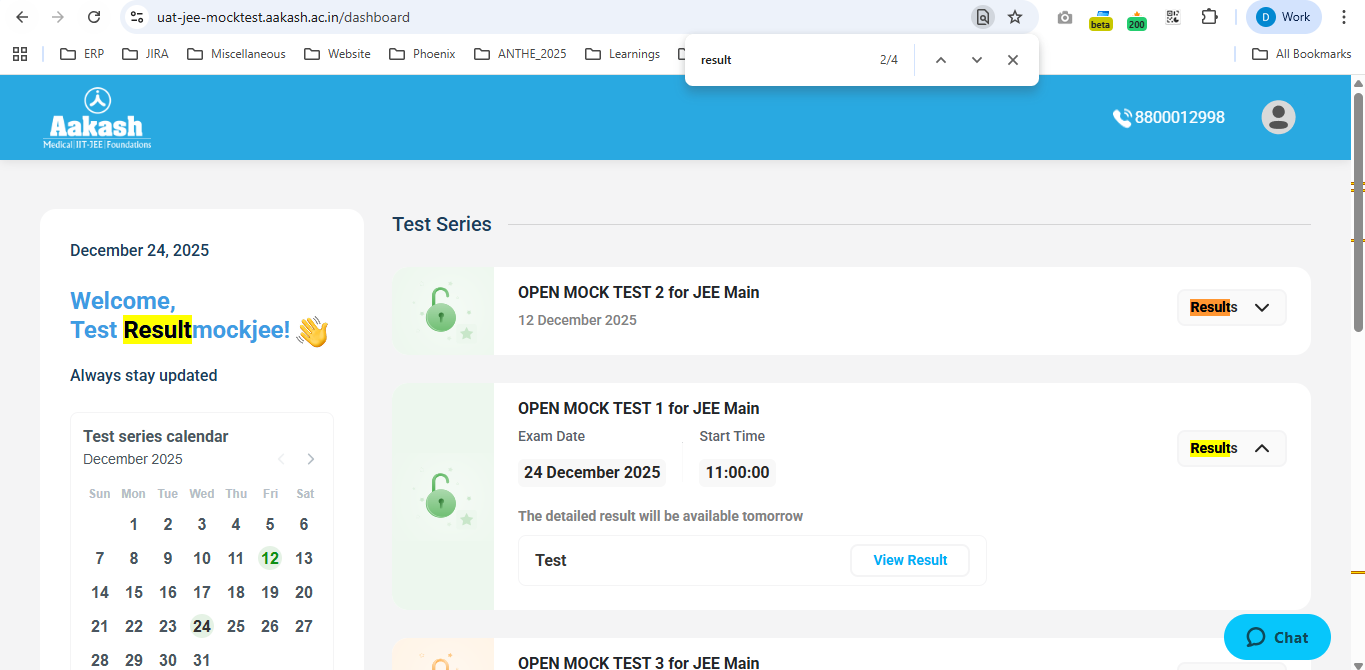The height and width of the screenshot is (670, 1365).
Task: Expand Results for OPEN MOCK TEST 2
Action: click(1231, 308)
